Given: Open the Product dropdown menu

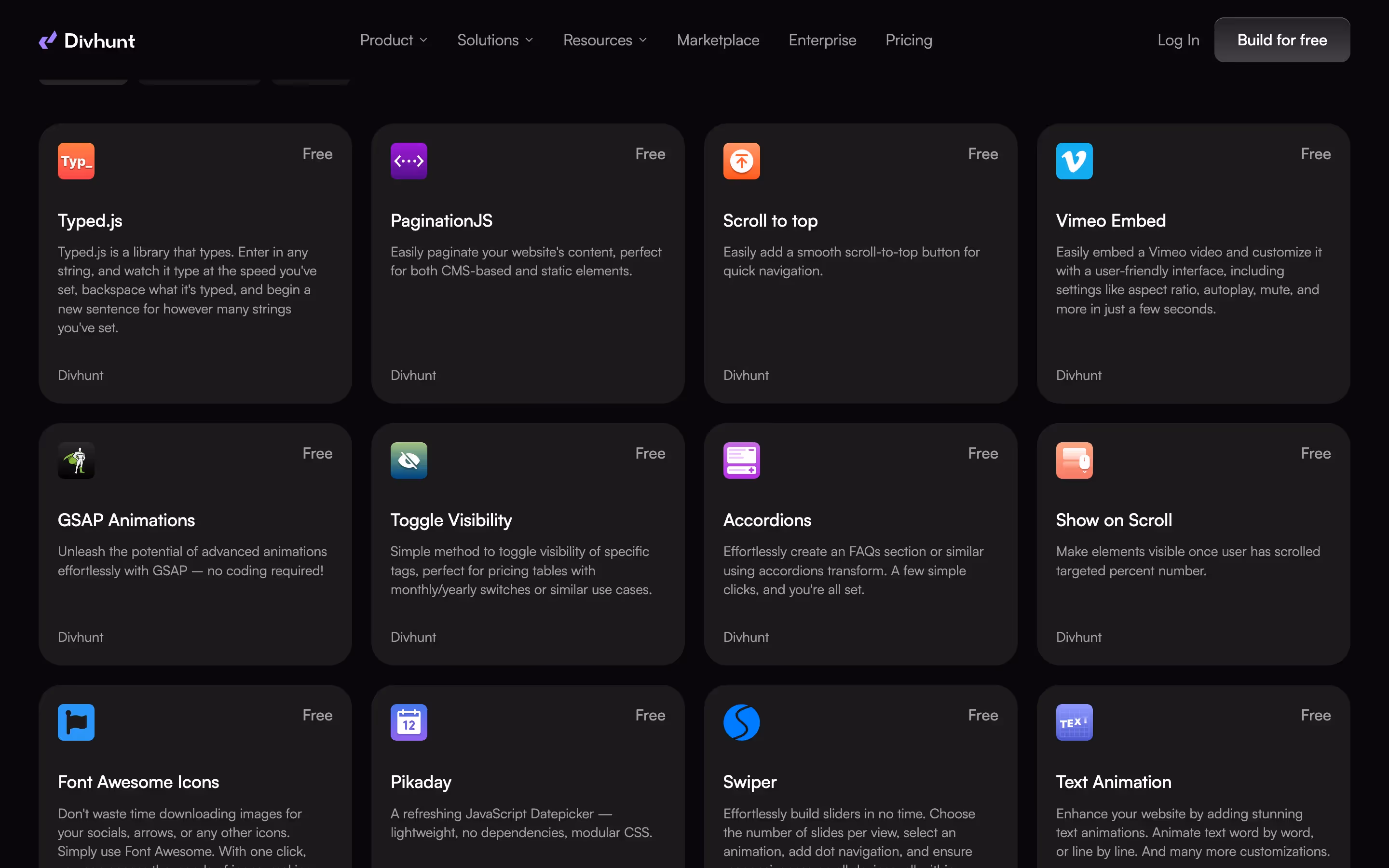Looking at the screenshot, I should (393, 40).
